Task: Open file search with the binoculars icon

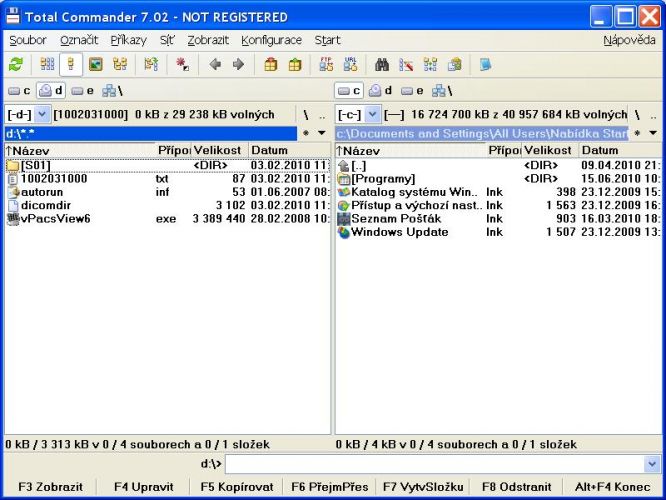Action: 382,65
